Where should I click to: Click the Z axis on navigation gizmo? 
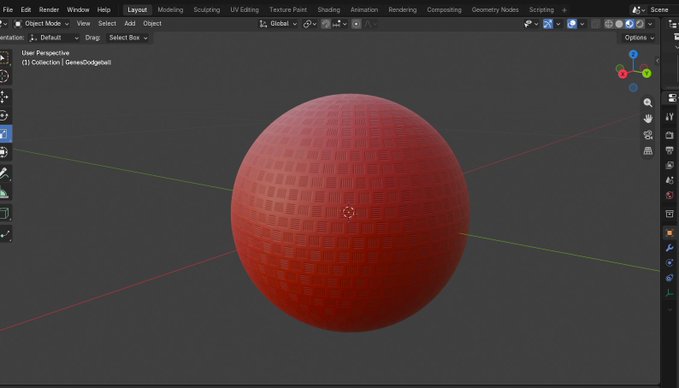click(634, 55)
